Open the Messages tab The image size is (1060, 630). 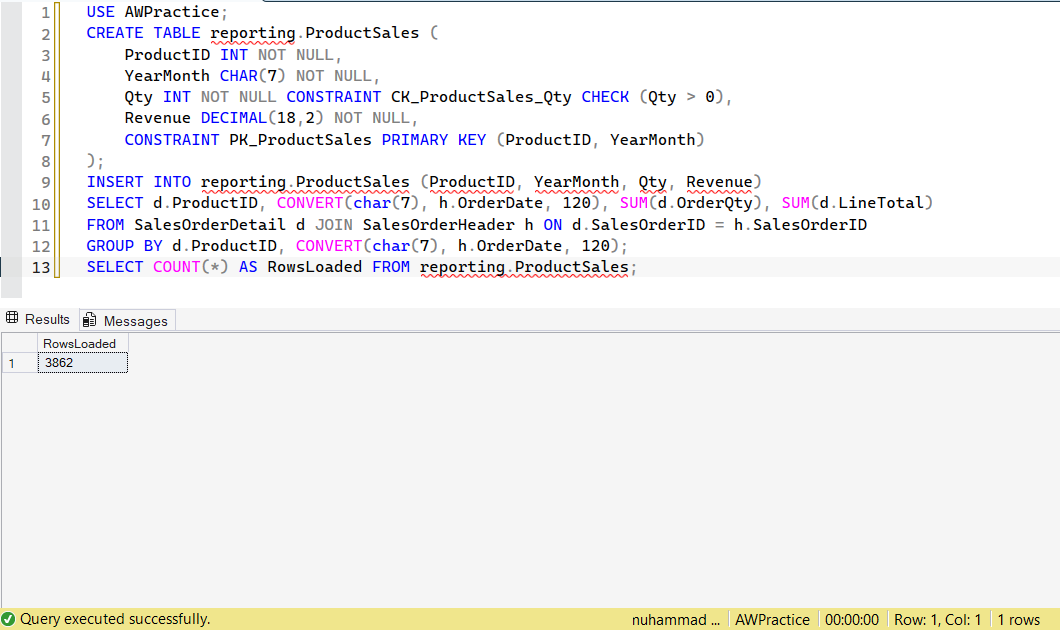[x=128, y=320]
